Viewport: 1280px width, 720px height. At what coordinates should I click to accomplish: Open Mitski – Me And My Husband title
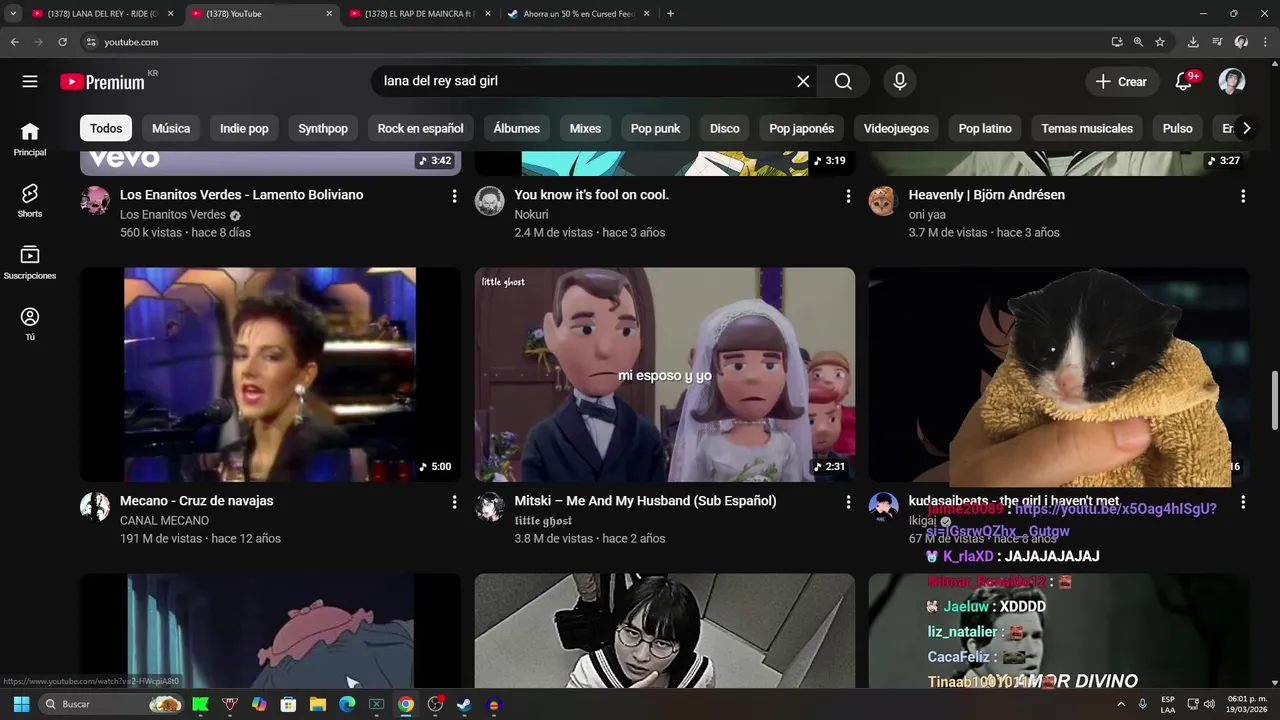pos(645,501)
